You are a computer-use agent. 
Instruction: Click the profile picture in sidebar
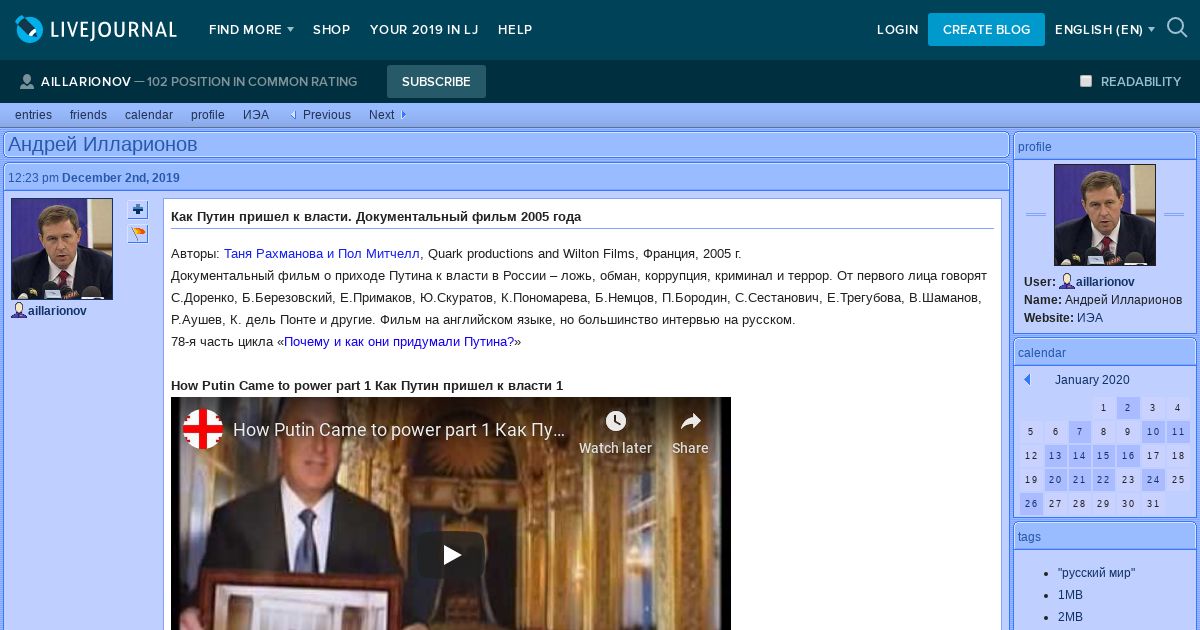coord(1104,215)
